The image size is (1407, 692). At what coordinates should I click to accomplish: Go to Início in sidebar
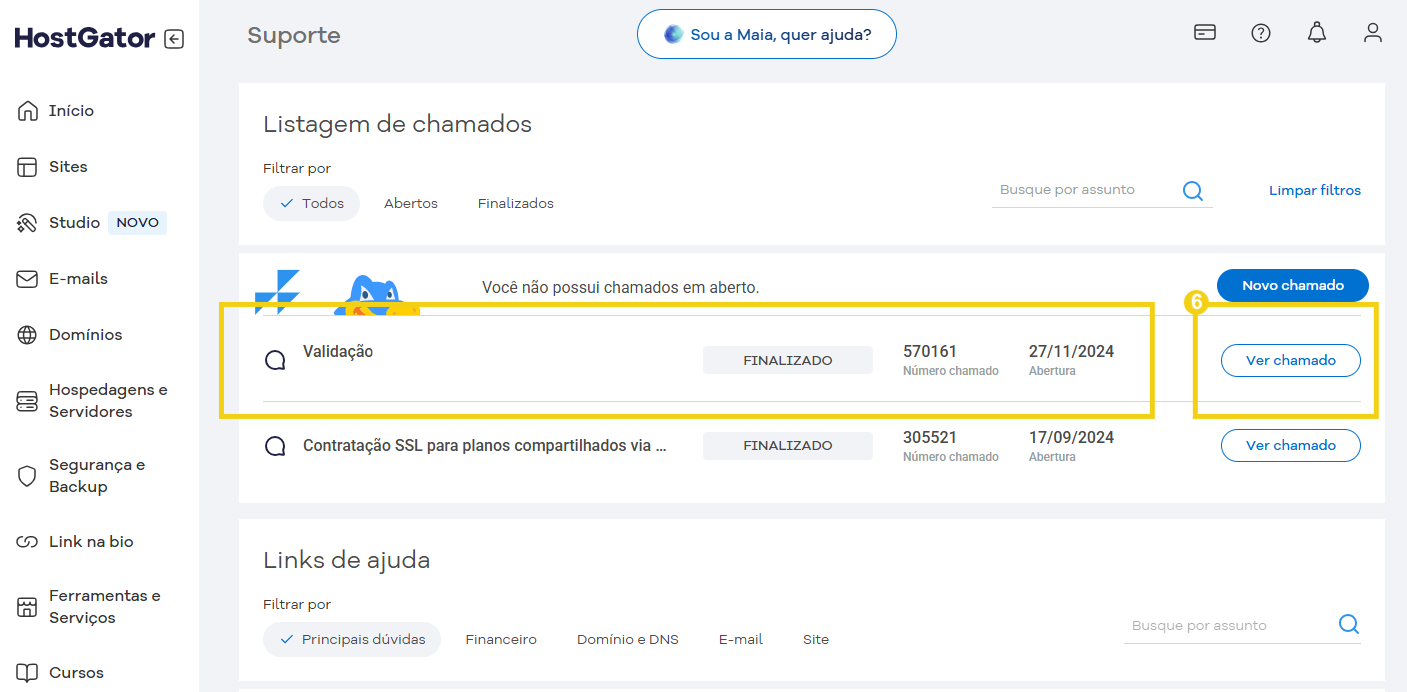point(71,111)
